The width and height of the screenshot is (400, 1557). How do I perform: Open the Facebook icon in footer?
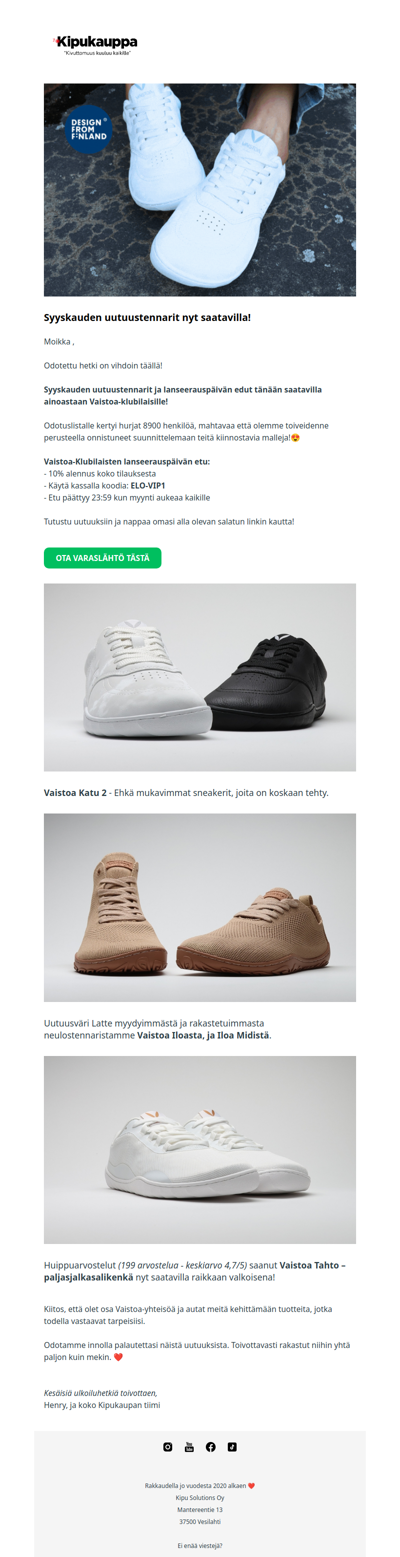211,1446
